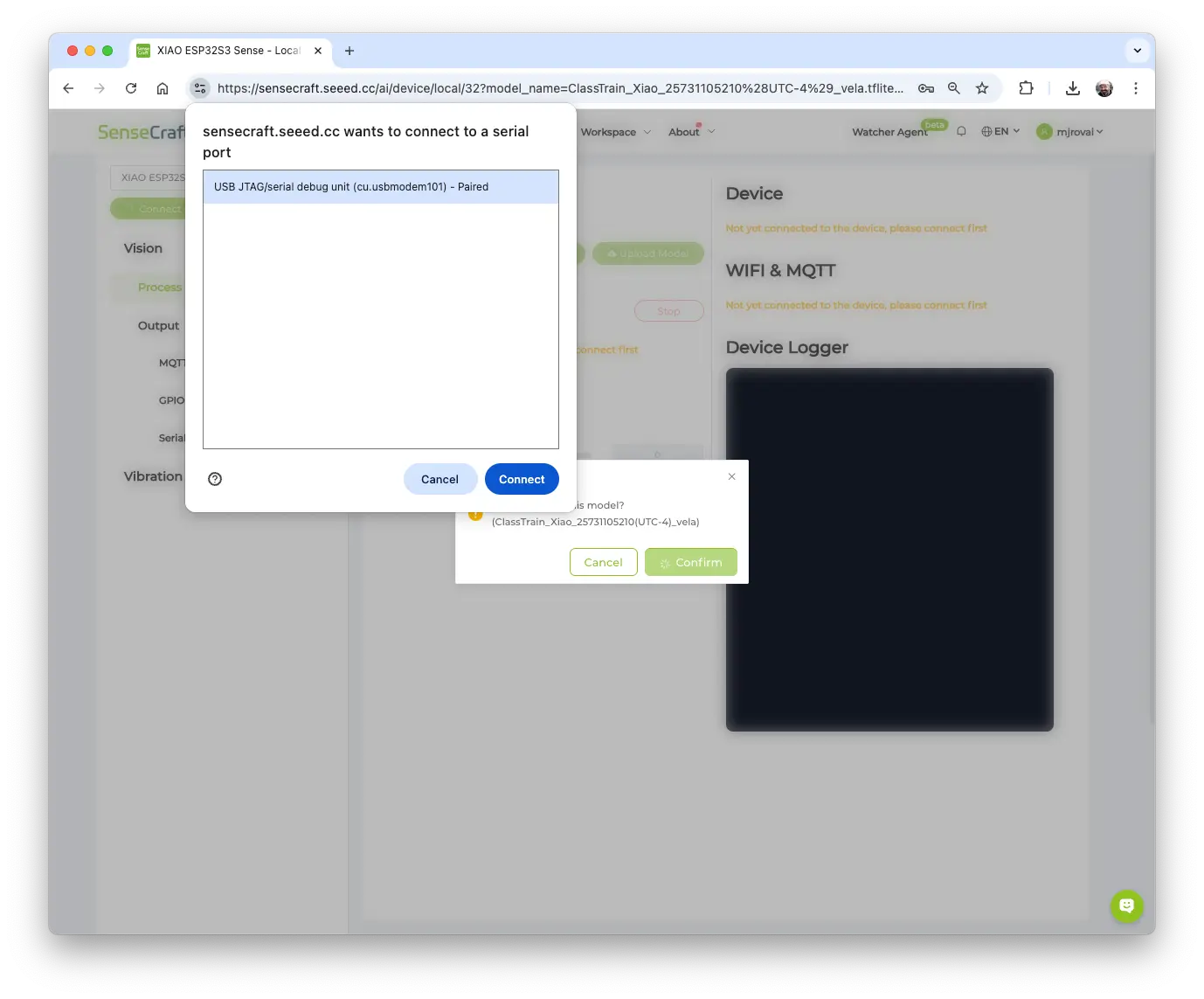Expand the tab search chevron

coord(1137,51)
